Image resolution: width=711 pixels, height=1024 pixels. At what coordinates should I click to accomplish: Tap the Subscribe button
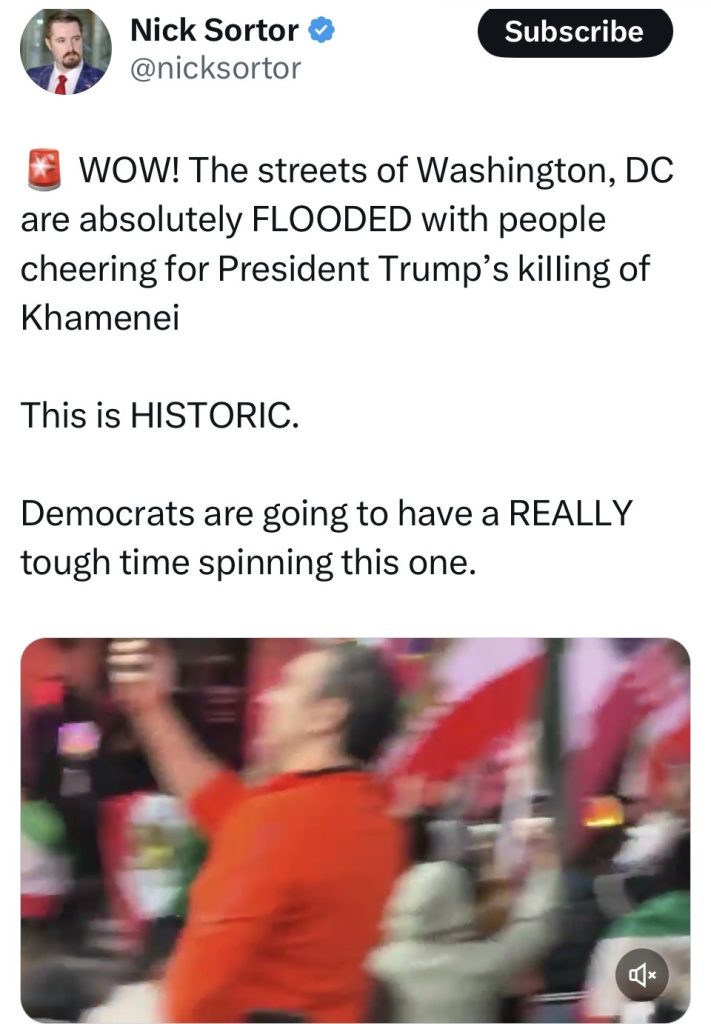pyautogui.click(x=575, y=32)
